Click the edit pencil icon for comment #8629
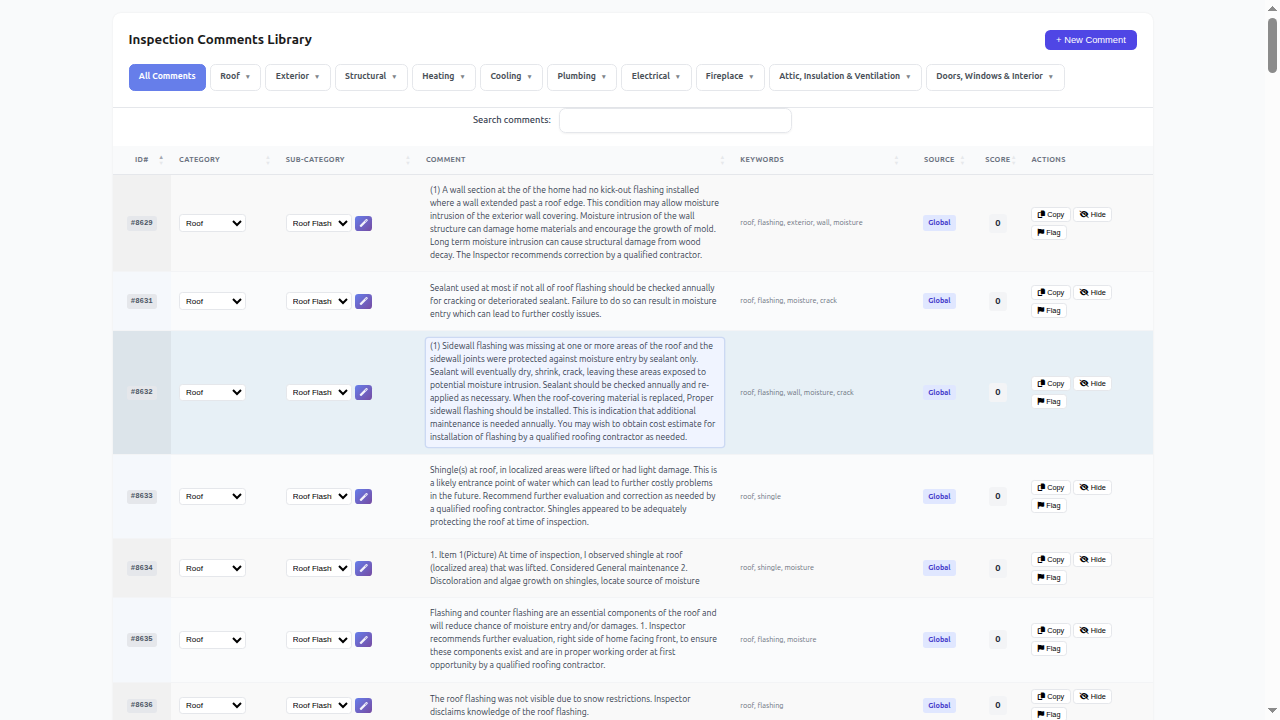This screenshot has height=720, width=1280. [363, 223]
